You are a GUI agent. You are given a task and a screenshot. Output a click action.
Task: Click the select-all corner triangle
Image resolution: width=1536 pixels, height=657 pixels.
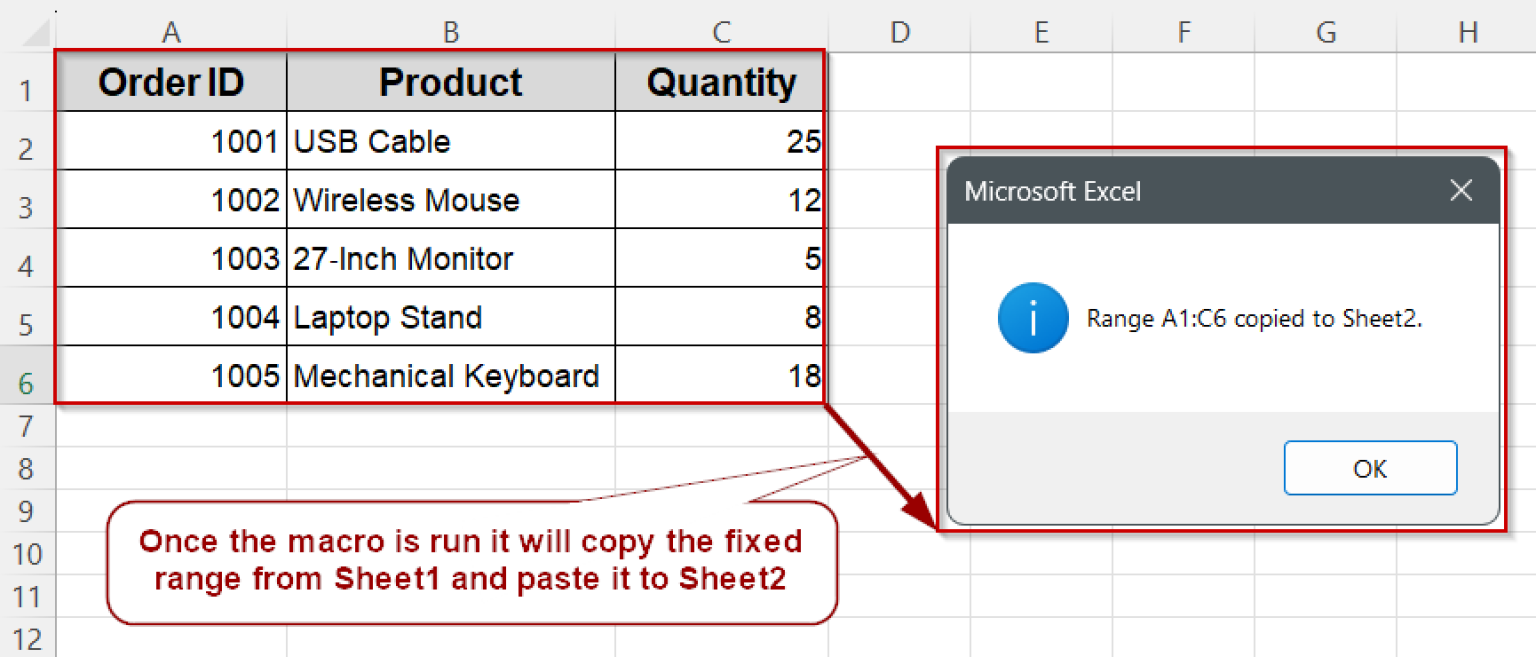[37, 35]
